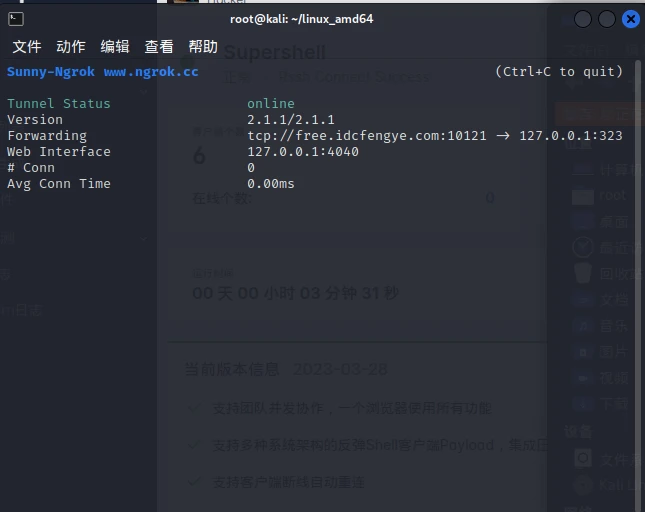This screenshot has width=645, height=512.
Task: Click the '(Ctrl+C to quit)' hint text
Action: [x=559, y=72]
